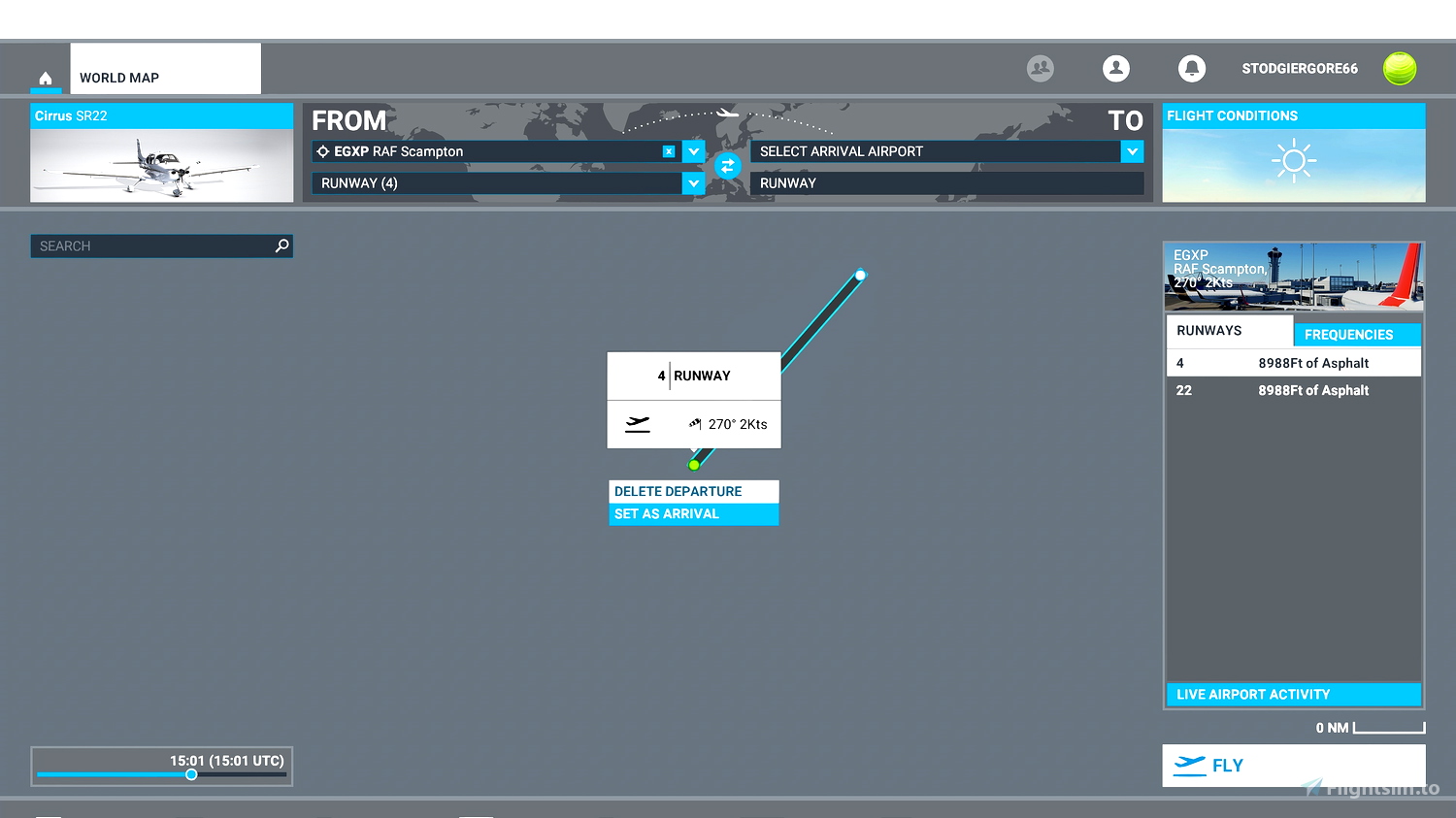Open the notifications bell
Image resolution: width=1456 pixels, height=818 pixels.
pos(1191,68)
